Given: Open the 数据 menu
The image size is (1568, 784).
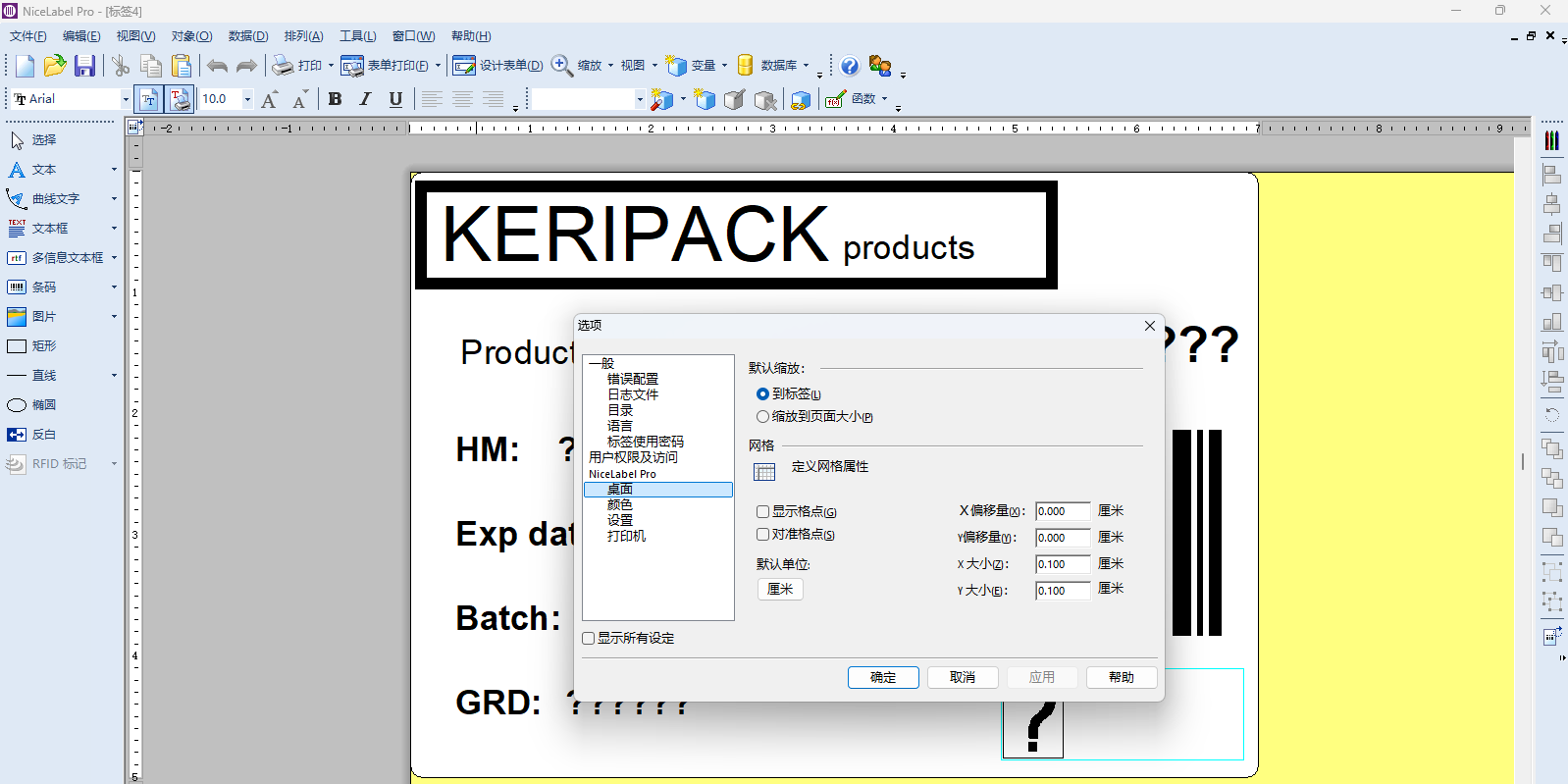Looking at the screenshot, I should pyautogui.click(x=248, y=36).
